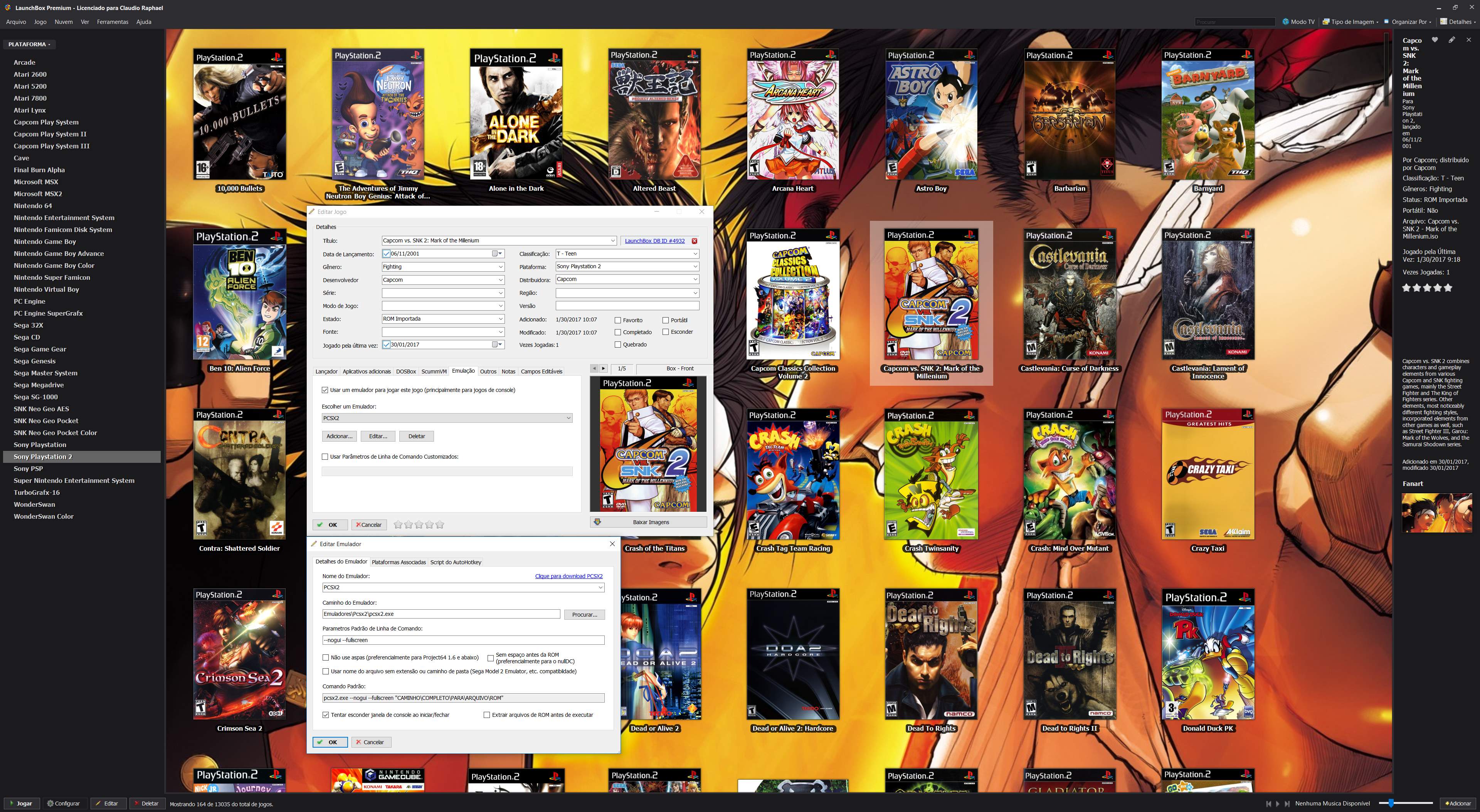Expand the Classificação dropdown
This screenshot has height=812, width=1480.
pyautogui.click(x=695, y=254)
